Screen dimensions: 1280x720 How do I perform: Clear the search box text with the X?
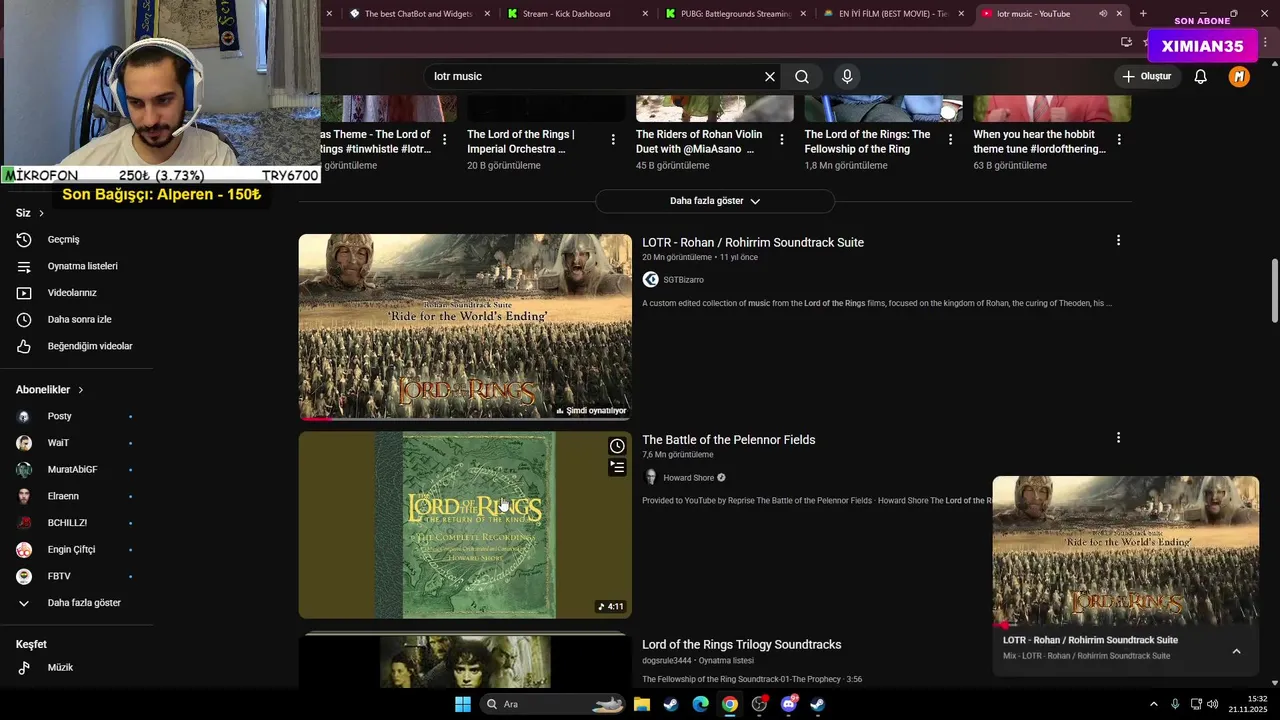coord(770,76)
